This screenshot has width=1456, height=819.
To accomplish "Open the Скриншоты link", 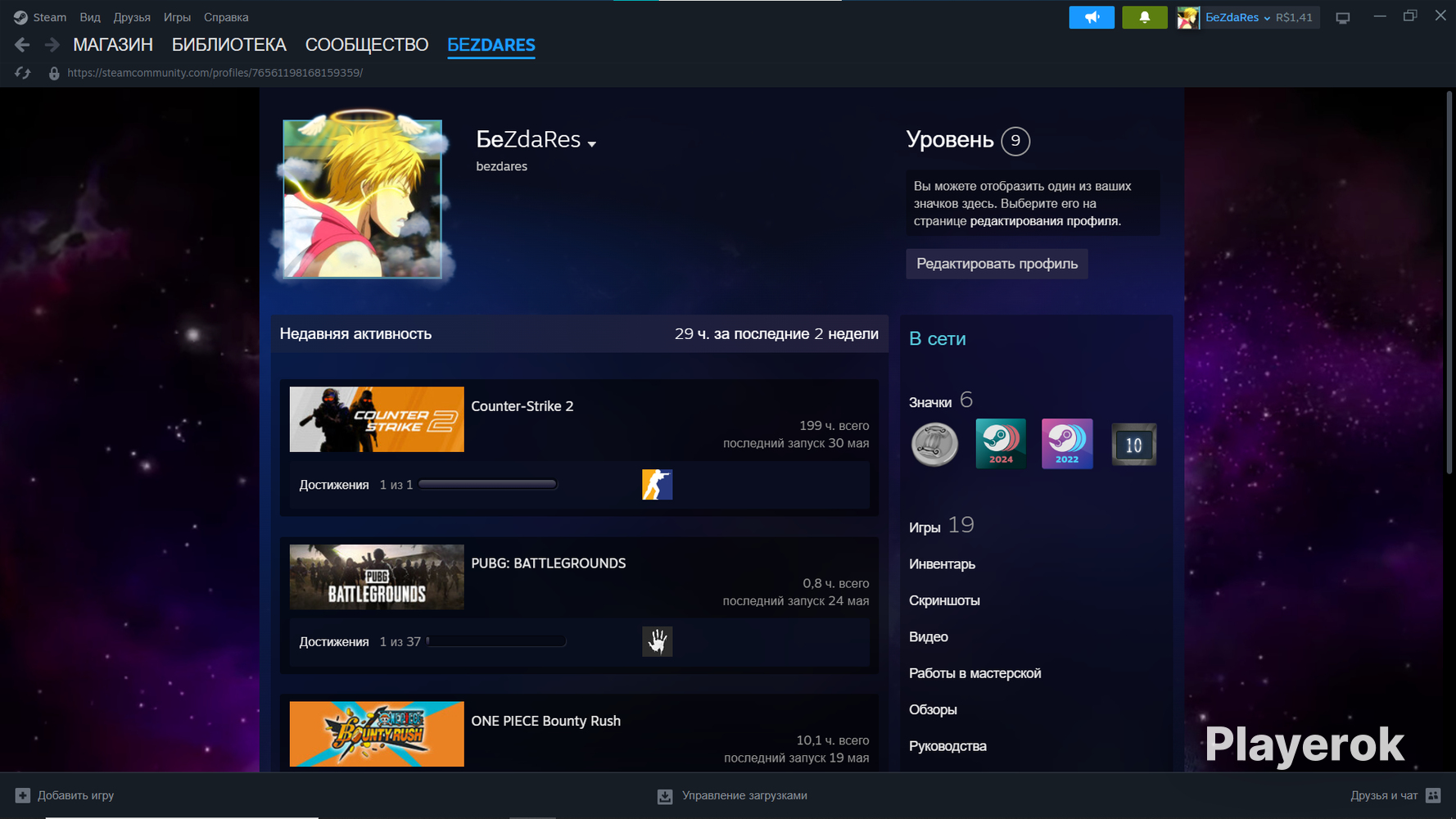I will click(944, 600).
